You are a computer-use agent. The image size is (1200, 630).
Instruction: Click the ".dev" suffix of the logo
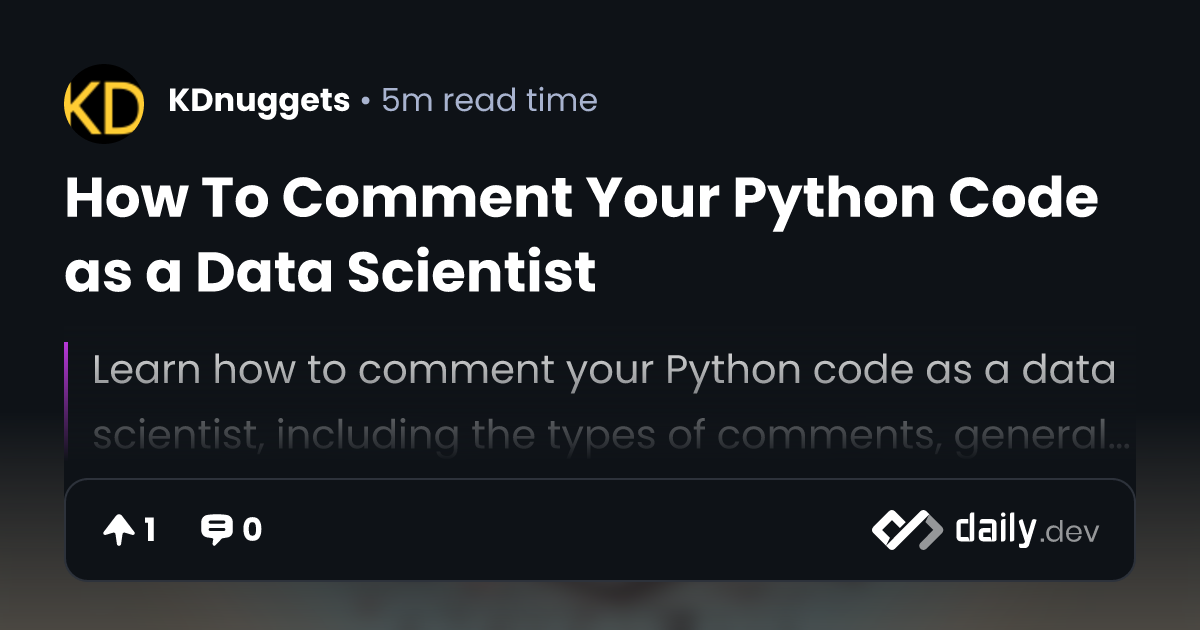point(1070,532)
